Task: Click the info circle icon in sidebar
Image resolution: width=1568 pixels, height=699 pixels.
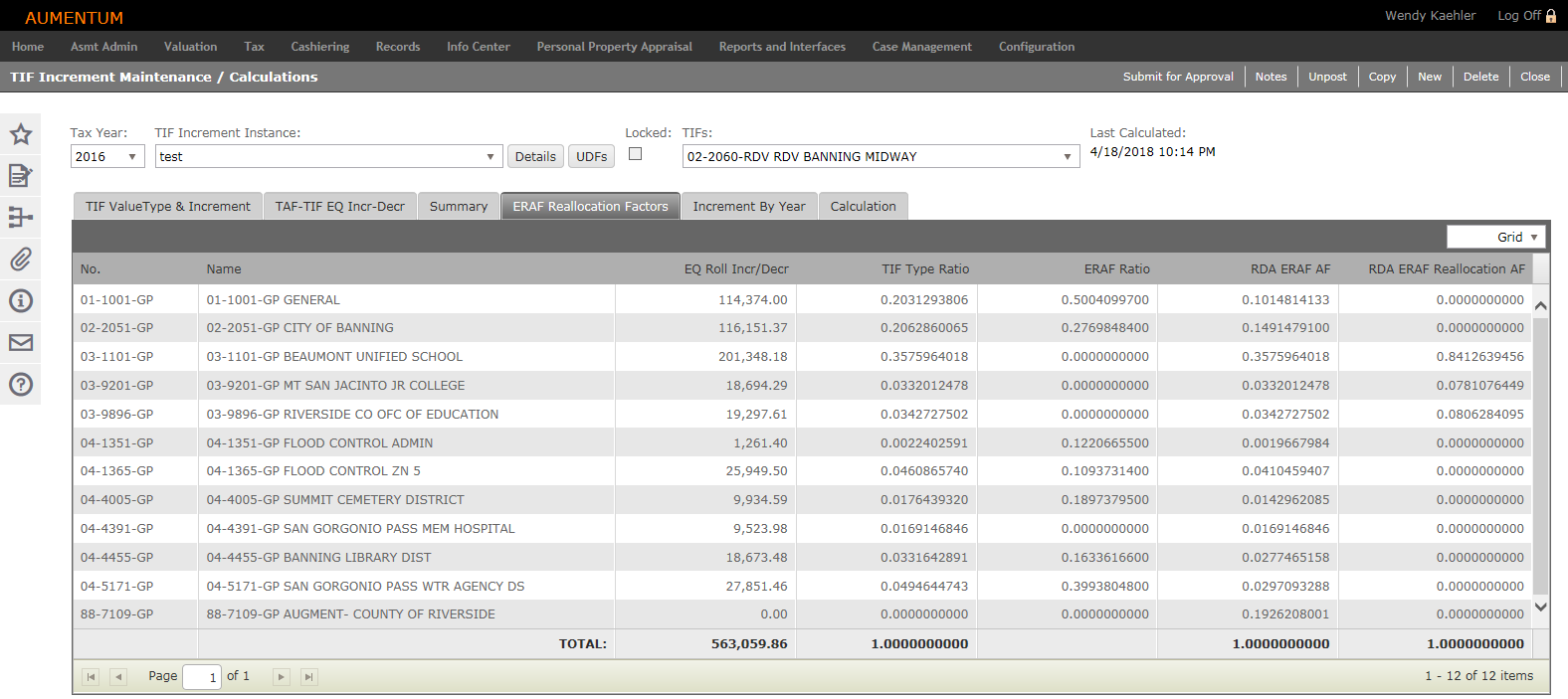Action: (x=21, y=301)
